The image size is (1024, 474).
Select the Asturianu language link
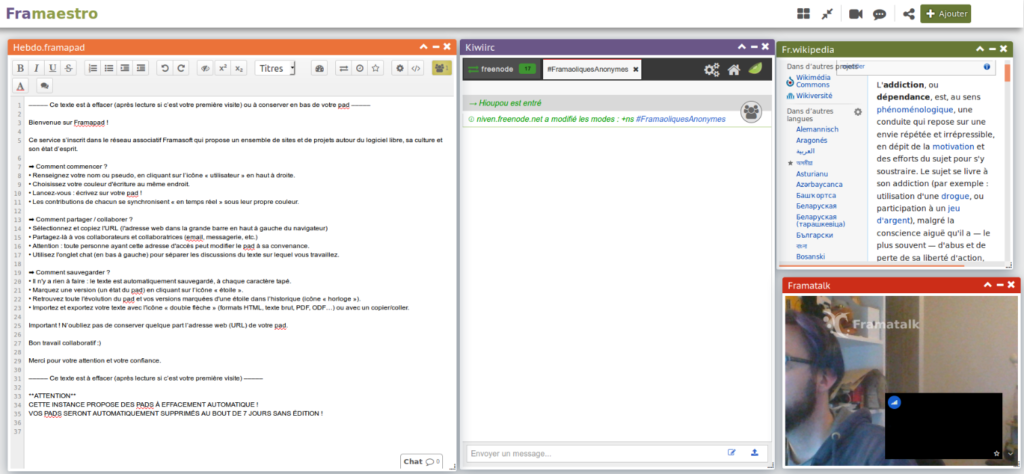[x=812, y=174]
